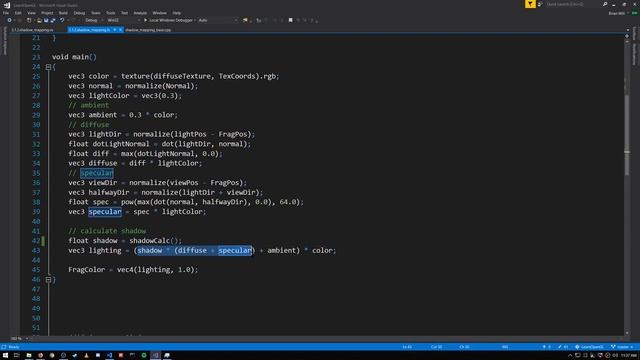Switch to the leftmost shadow_mapping tab
The image size is (640, 360).
(x=33, y=30)
